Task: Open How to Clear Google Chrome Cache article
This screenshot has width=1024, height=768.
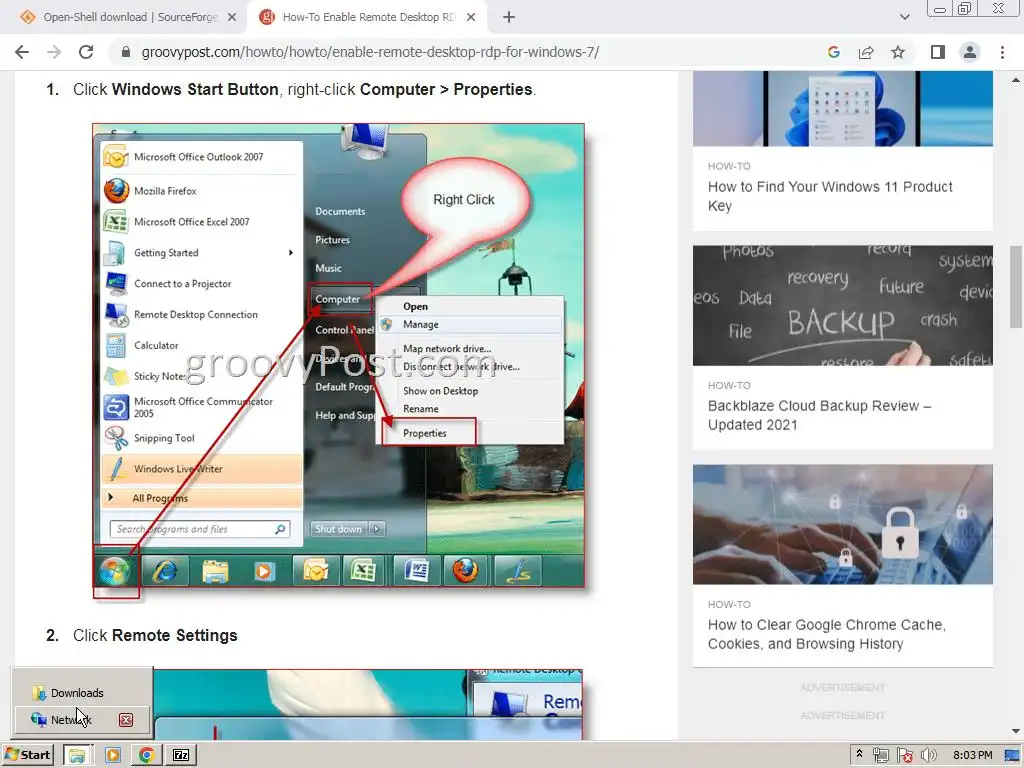Action: point(827,634)
